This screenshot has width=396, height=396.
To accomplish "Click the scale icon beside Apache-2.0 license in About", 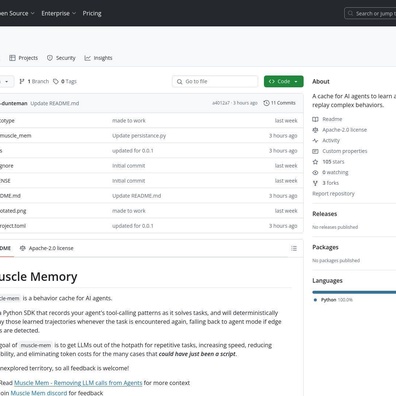I will (x=315, y=130).
